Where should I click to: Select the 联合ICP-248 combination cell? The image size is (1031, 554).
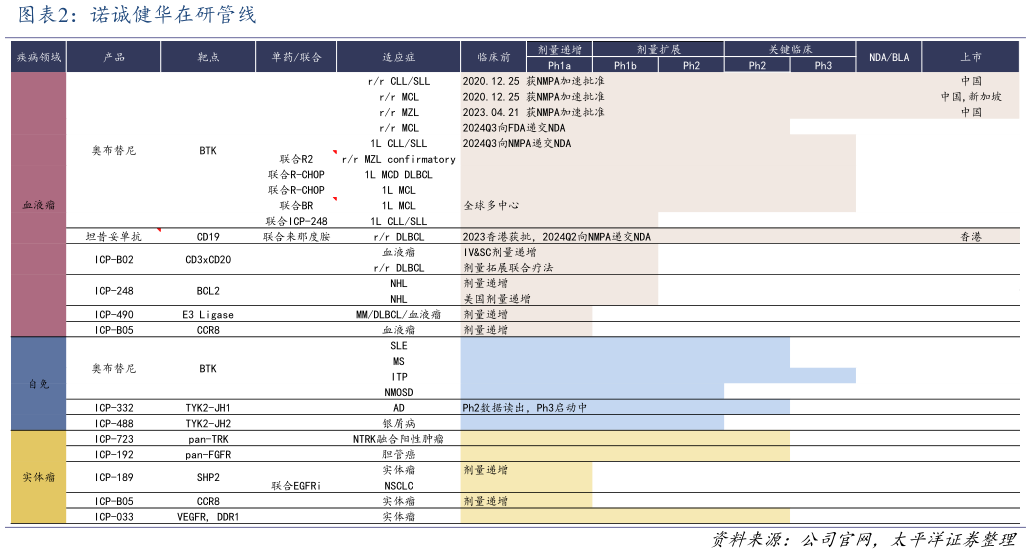297,221
